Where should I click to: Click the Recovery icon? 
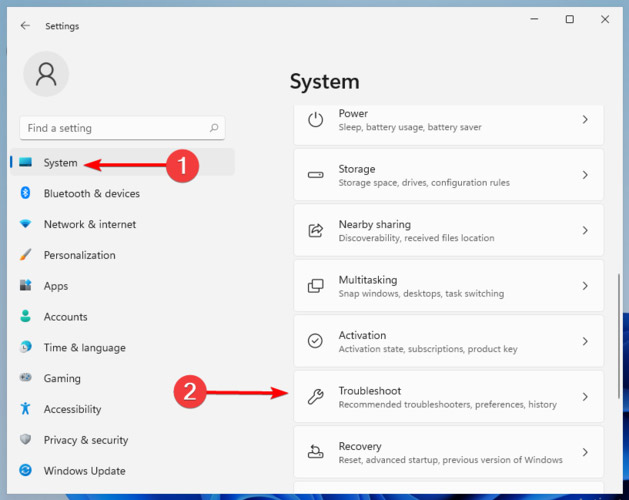(x=316, y=452)
